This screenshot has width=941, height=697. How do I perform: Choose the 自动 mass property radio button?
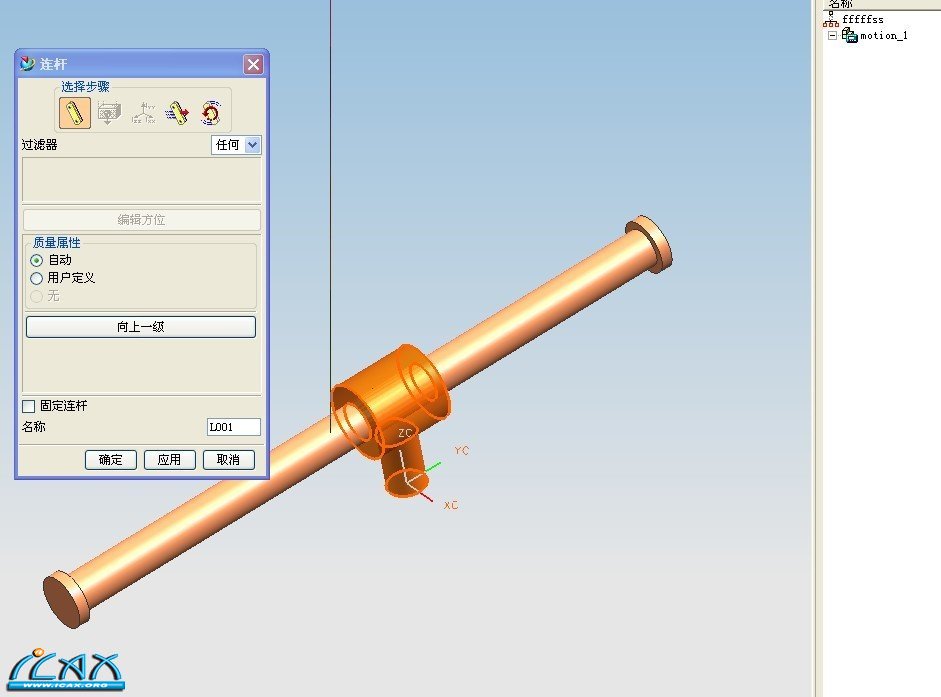[37, 261]
